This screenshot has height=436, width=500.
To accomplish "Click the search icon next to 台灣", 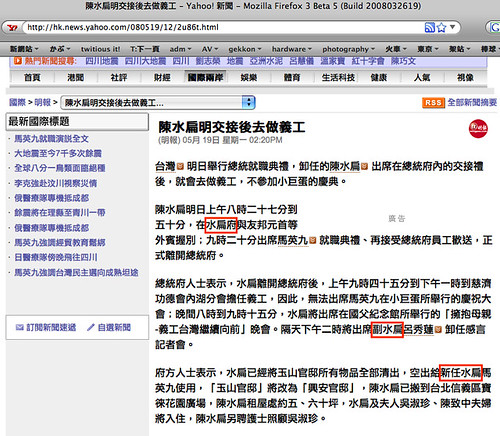I will click(180, 166).
